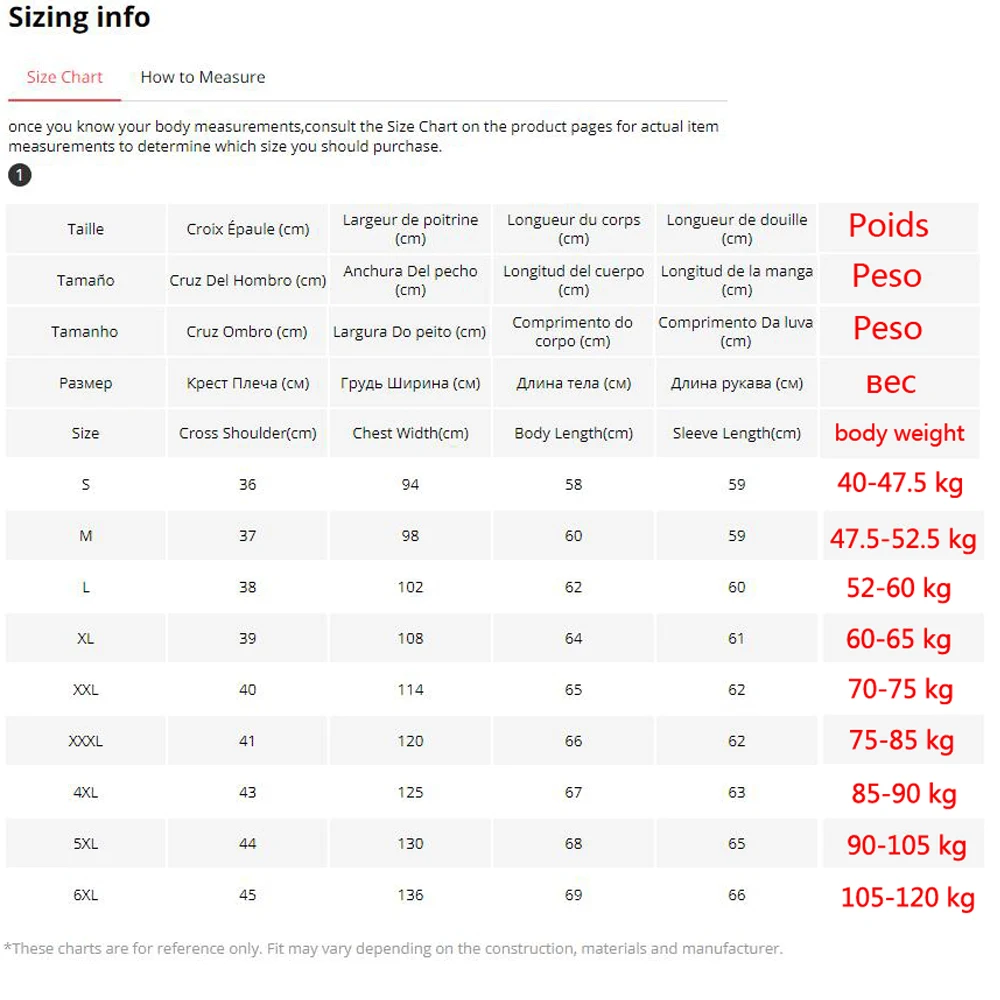
Task: Select chest width value 136
Action: [x=410, y=895]
